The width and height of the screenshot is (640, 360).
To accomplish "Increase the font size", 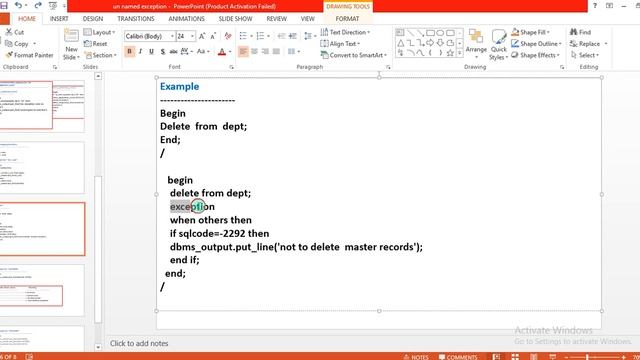I will [x=202, y=36].
